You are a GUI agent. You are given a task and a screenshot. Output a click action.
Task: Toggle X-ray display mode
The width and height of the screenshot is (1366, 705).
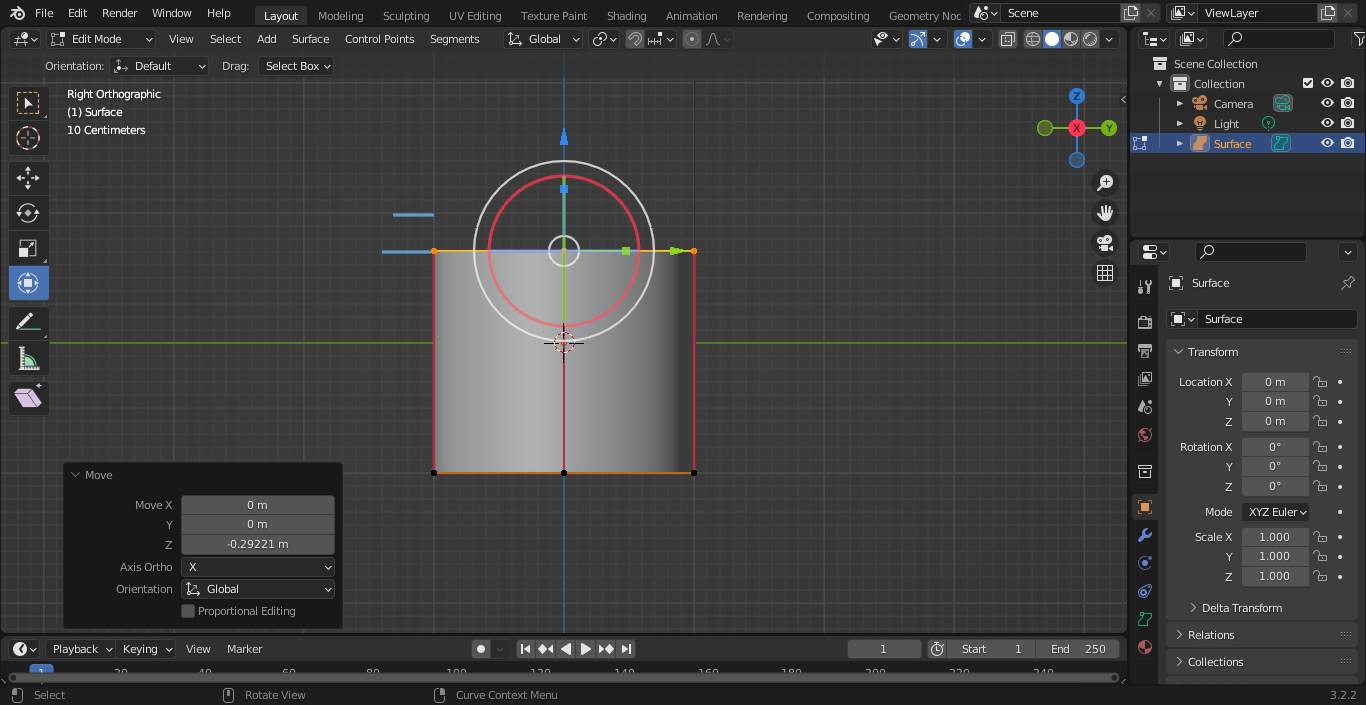coord(1007,39)
